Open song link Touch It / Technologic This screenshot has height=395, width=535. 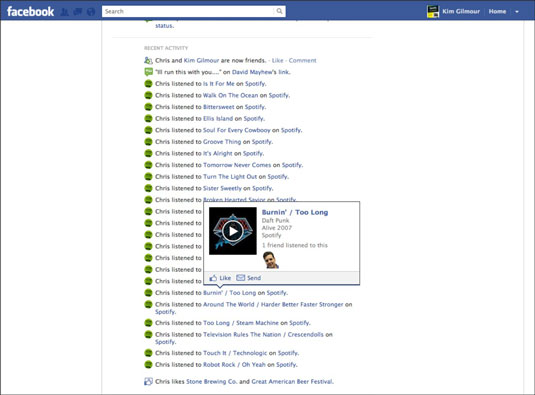[235, 353]
